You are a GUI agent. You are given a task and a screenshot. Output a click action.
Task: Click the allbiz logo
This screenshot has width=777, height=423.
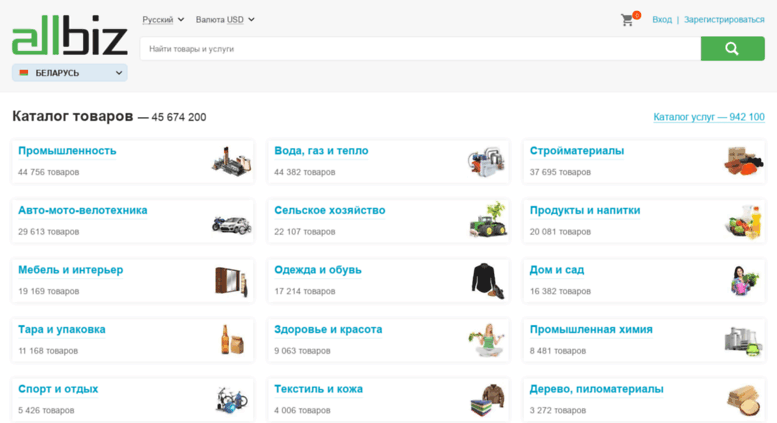coord(70,35)
